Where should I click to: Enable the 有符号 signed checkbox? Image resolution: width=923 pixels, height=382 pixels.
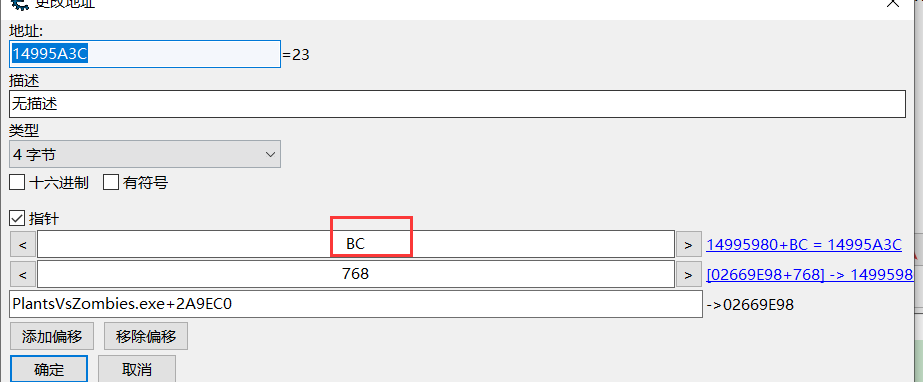tap(111, 182)
